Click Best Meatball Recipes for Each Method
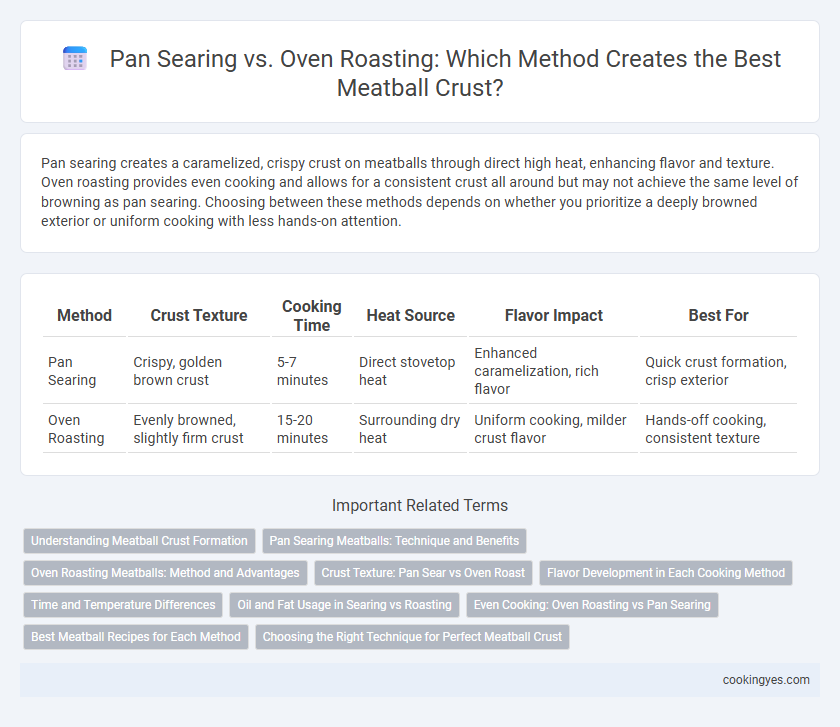The width and height of the screenshot is (840, 727). click(x=136, y=636)
